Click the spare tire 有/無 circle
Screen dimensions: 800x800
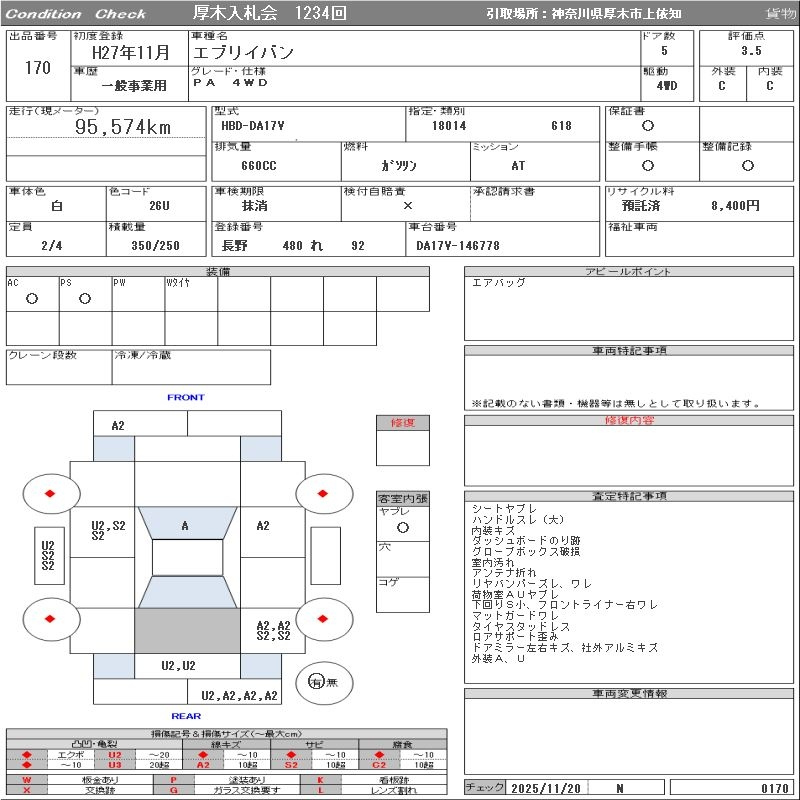(x=317, y=682)
